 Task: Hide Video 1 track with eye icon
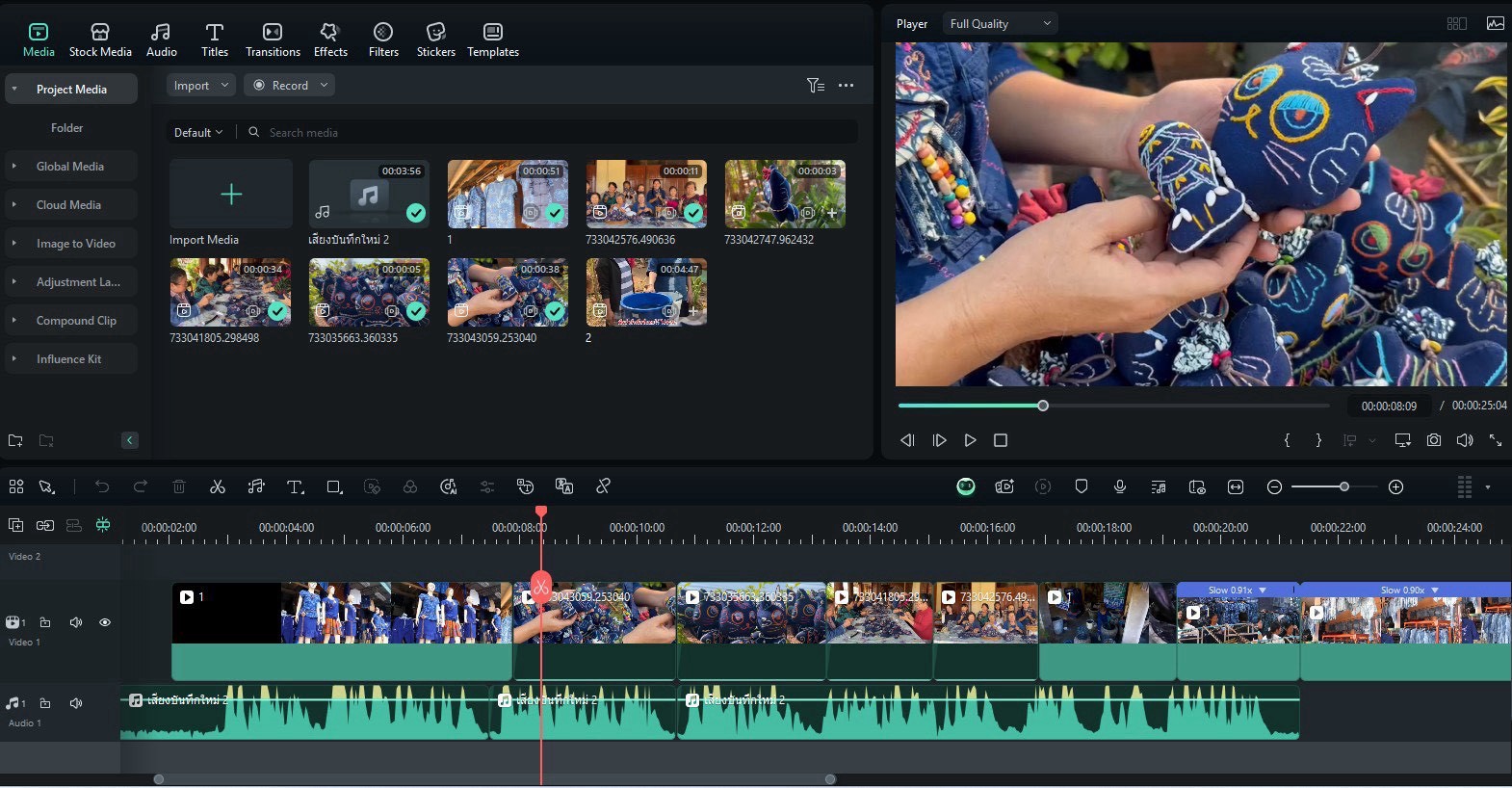click(x=105, y=622)
